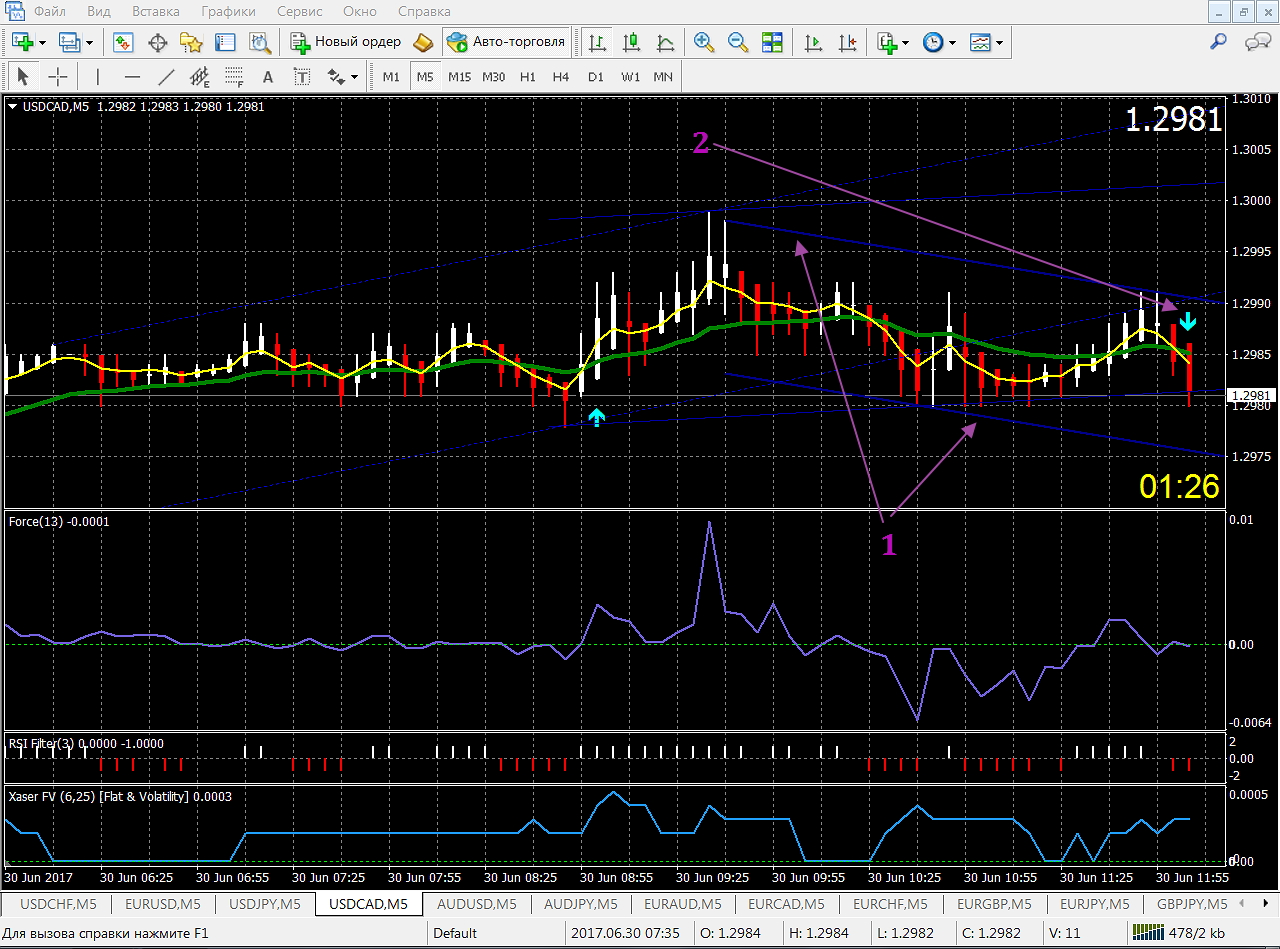
Task: Expand the new chart dropdown arrow
Action: point(41,43)
